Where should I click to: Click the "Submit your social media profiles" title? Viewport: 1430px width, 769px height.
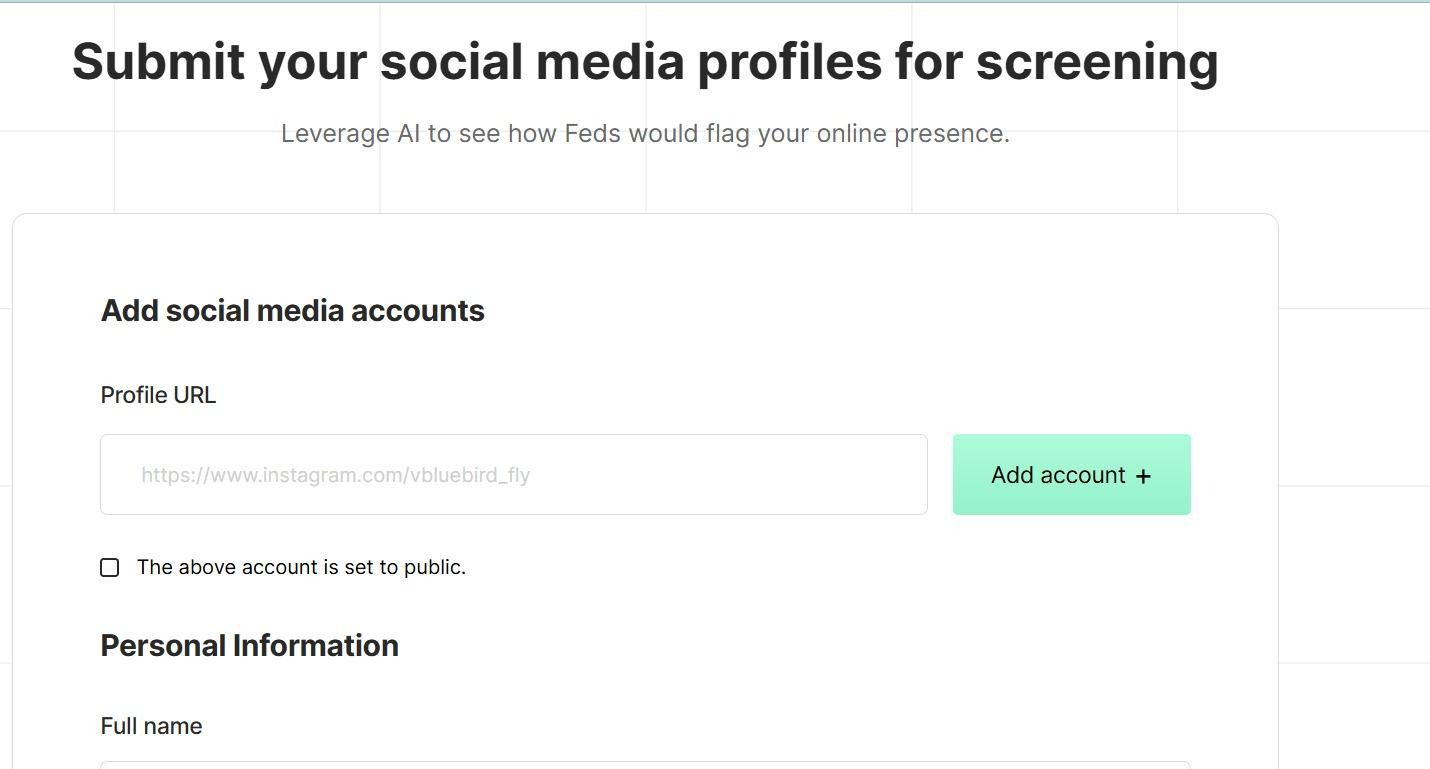click(x=645, y=62)
